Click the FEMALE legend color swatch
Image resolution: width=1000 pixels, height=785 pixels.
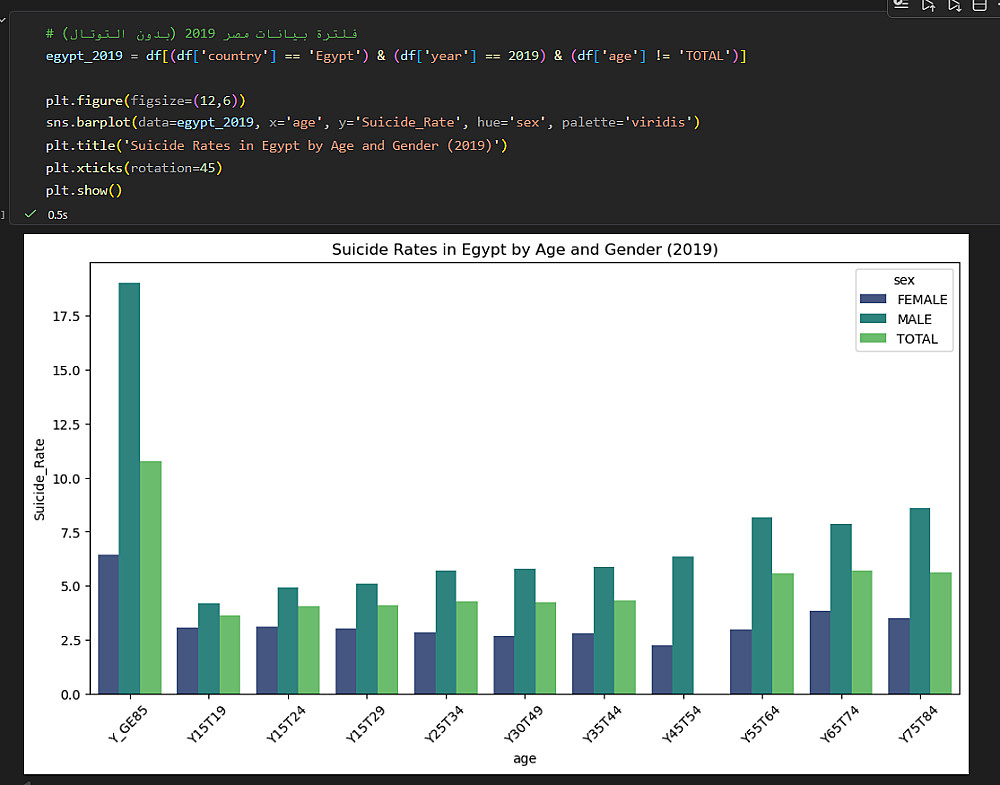click(x=874, y=299)
